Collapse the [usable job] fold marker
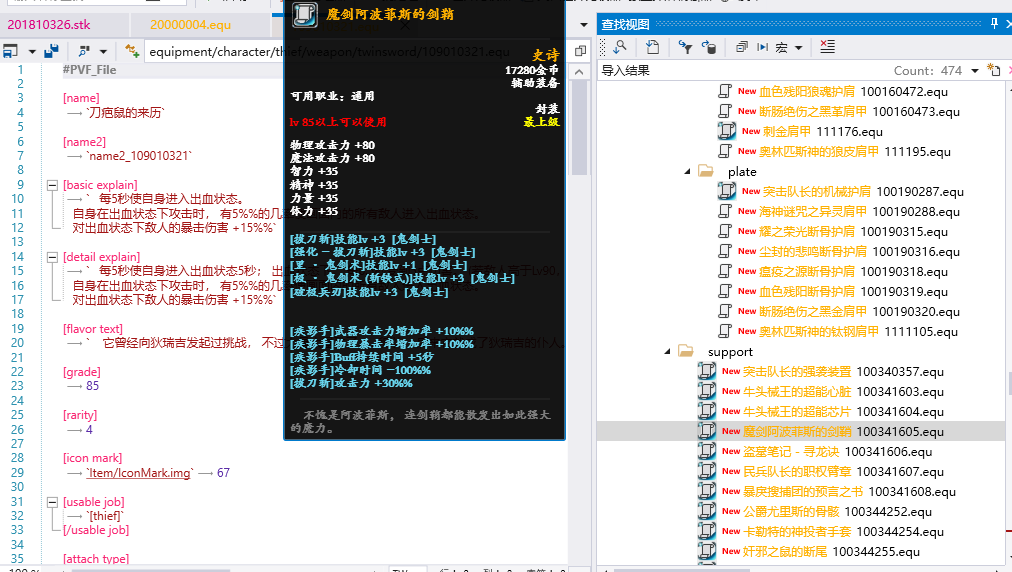The height and width of the screenshot is (572, 1012). coord(52,502)
